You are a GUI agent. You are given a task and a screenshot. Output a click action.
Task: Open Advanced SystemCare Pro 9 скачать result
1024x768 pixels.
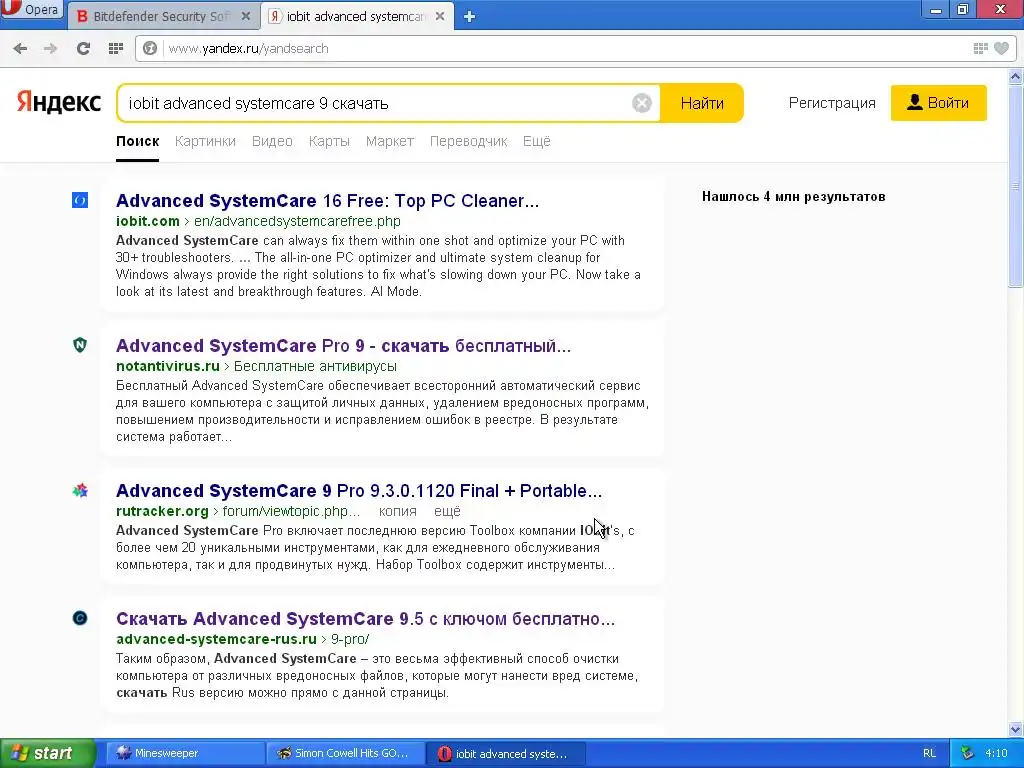[344, 345]
